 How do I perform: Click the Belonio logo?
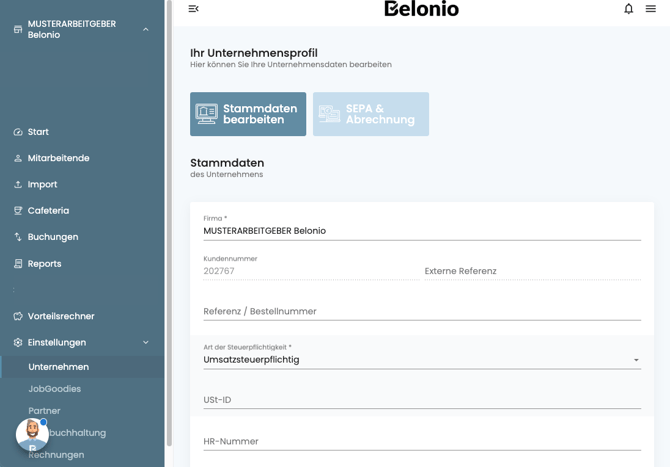421,9
